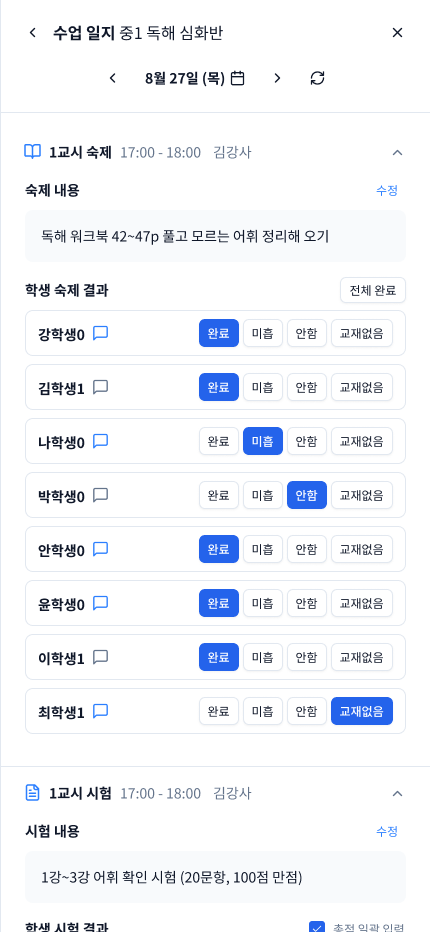Close the 수업 일지 panel
430x932 pixels.
(x=397, y=32)
